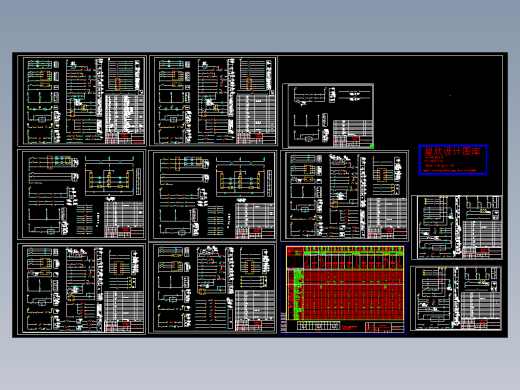Select the middle-row third schematic sheet

click(345, 196)
